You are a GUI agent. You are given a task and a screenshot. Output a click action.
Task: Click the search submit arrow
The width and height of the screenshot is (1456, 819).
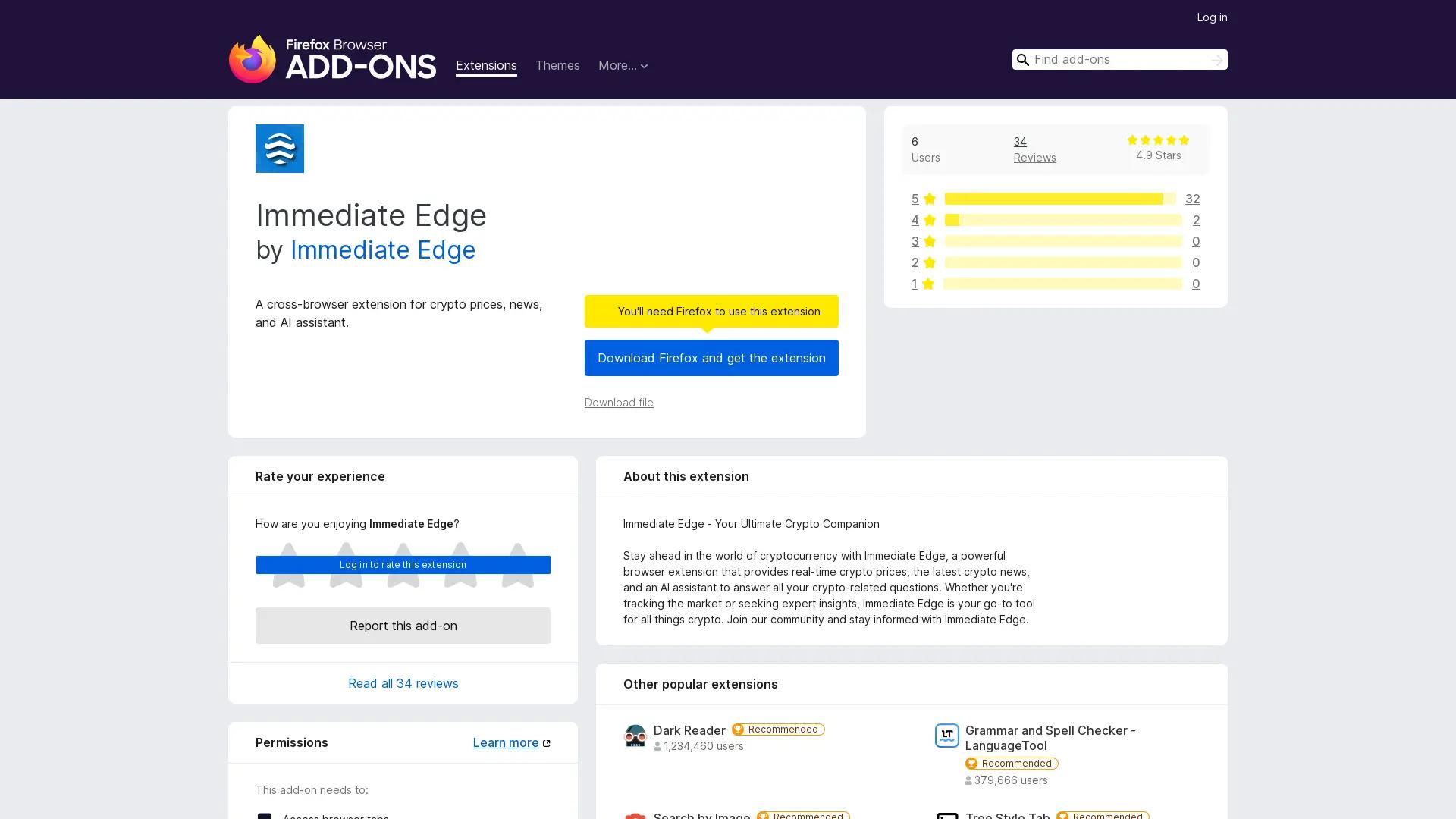[1217, 60]
